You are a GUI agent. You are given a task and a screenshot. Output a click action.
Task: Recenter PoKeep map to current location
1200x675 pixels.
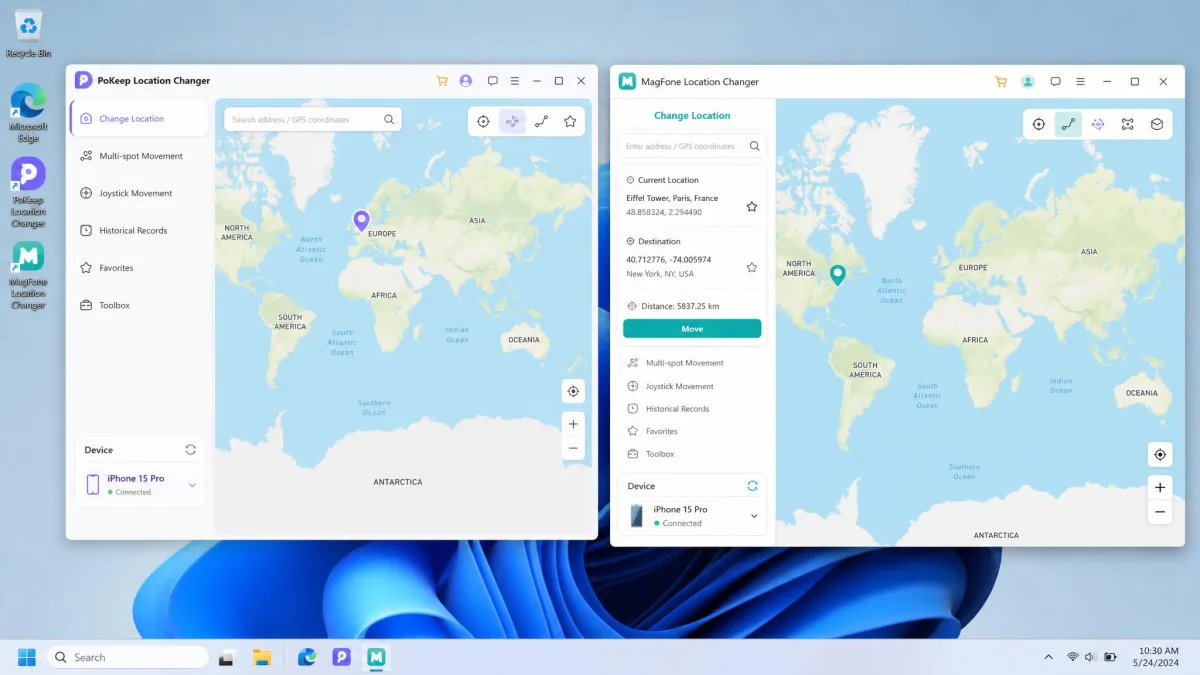[x=573, y=391]
